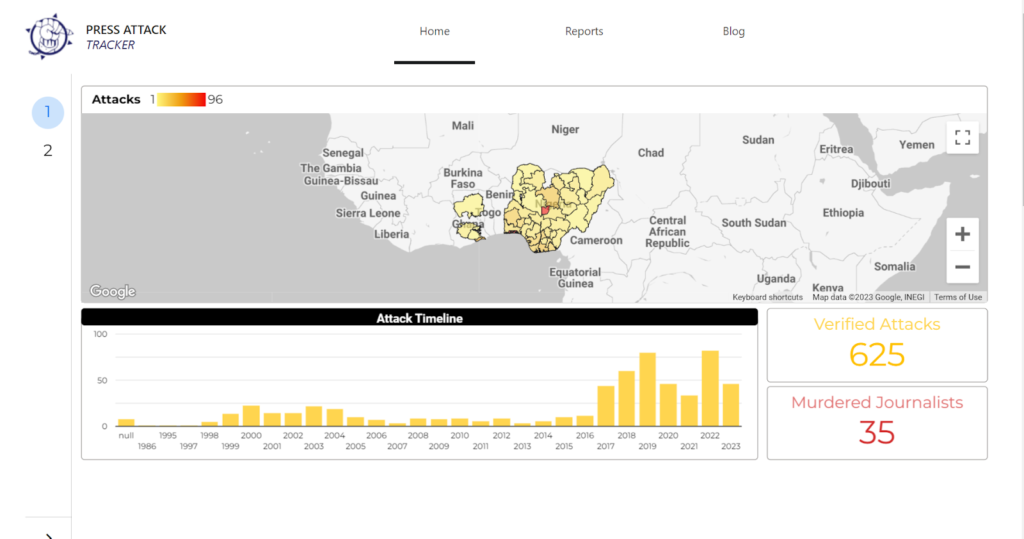
Task: Open the map Terms of Use link
Action: [958, 297]
